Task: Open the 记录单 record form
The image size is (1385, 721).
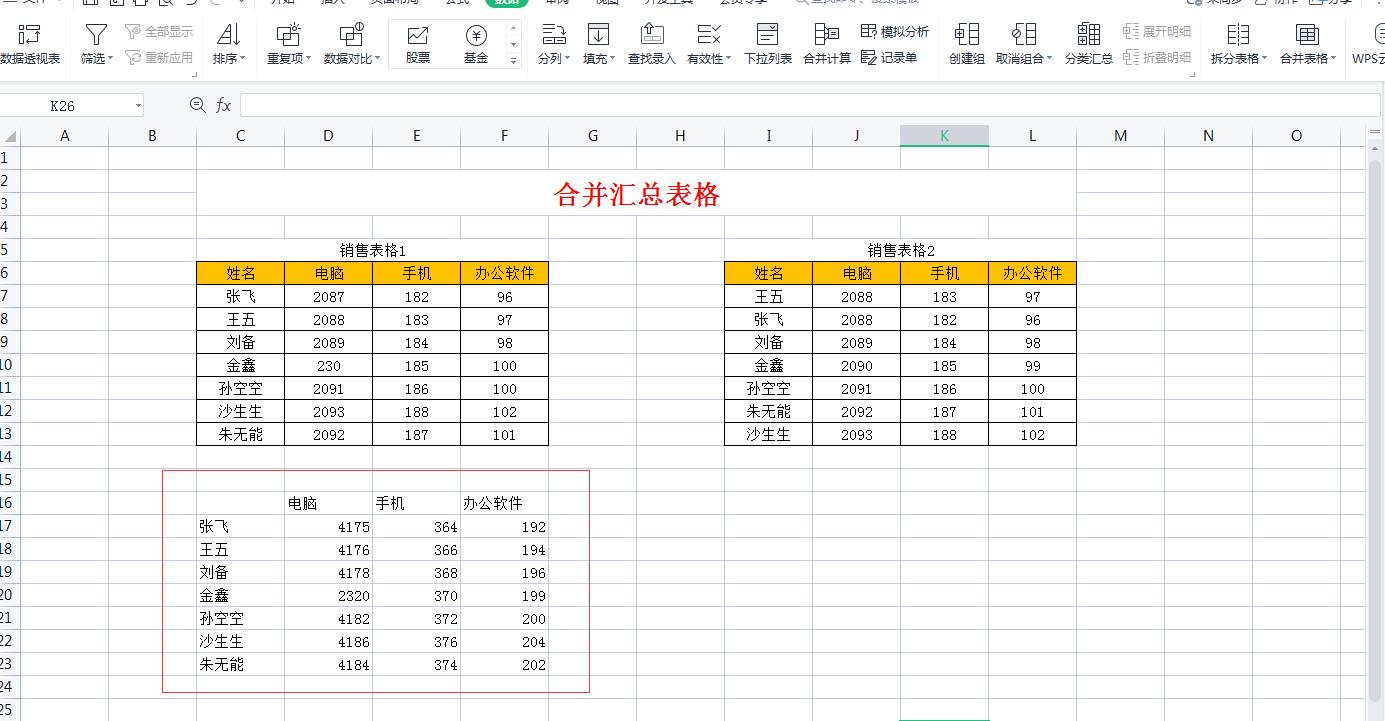Action: click(x=889, y=58)
